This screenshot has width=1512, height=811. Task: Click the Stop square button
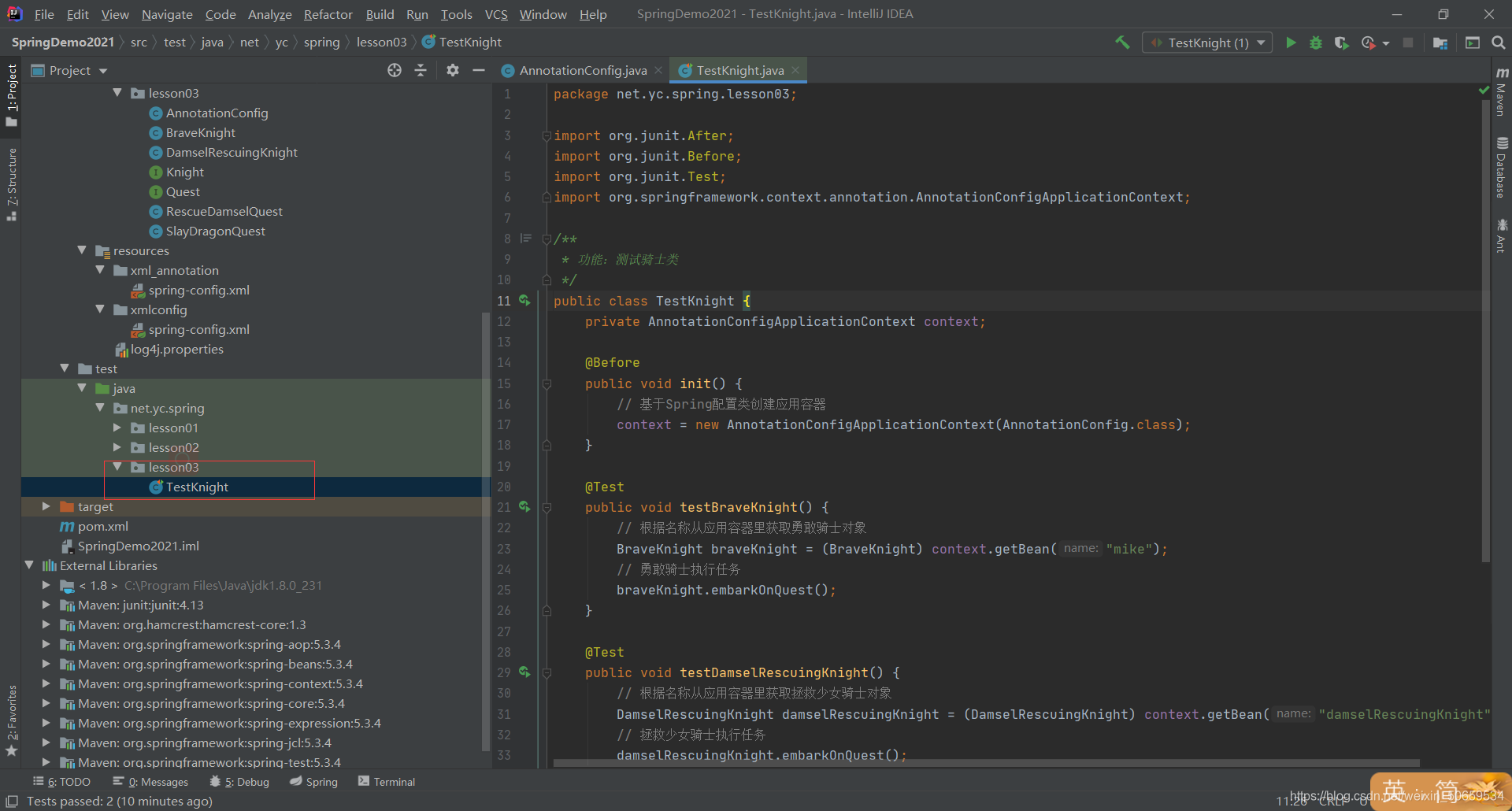click(x=1408, y=43)
